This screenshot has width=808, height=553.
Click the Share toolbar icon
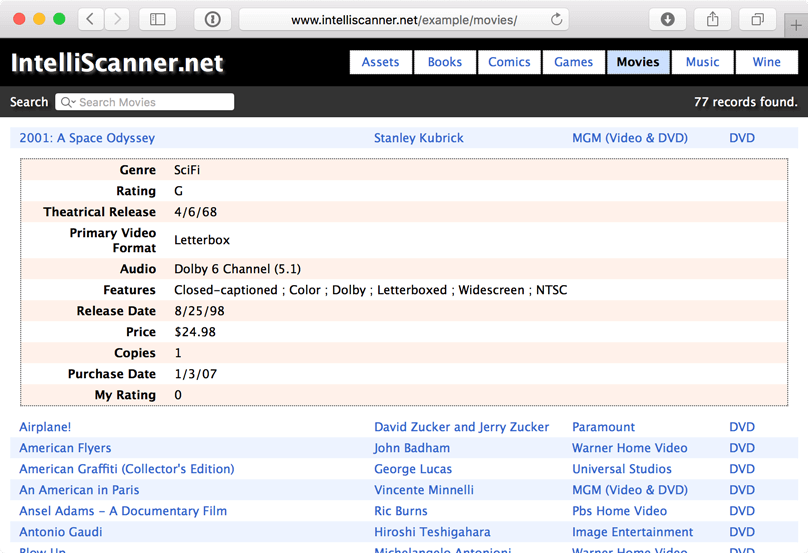(712, 20)
